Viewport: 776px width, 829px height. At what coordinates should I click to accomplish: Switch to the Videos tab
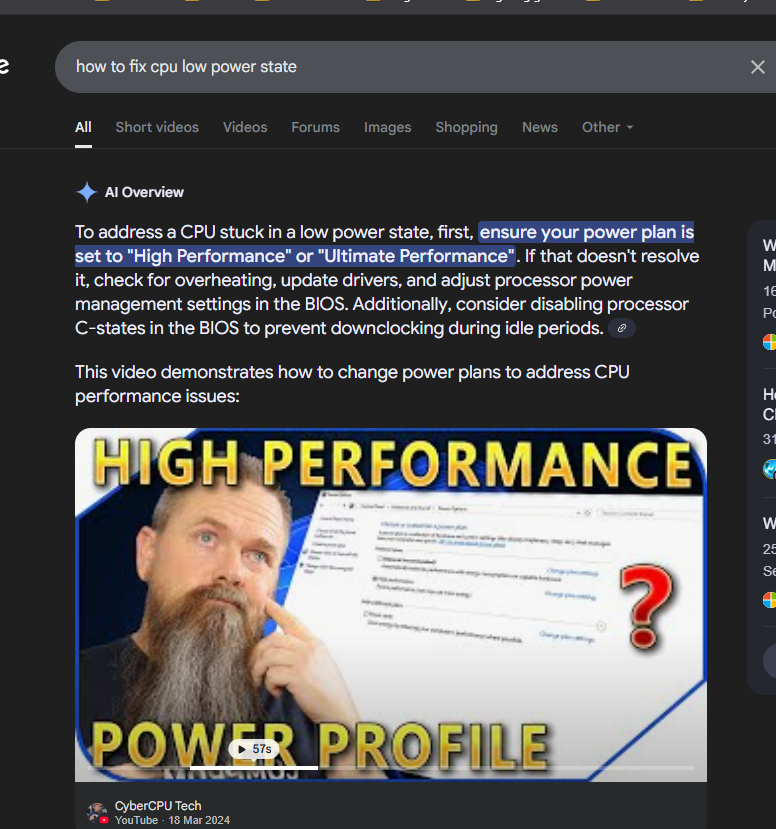245,127
